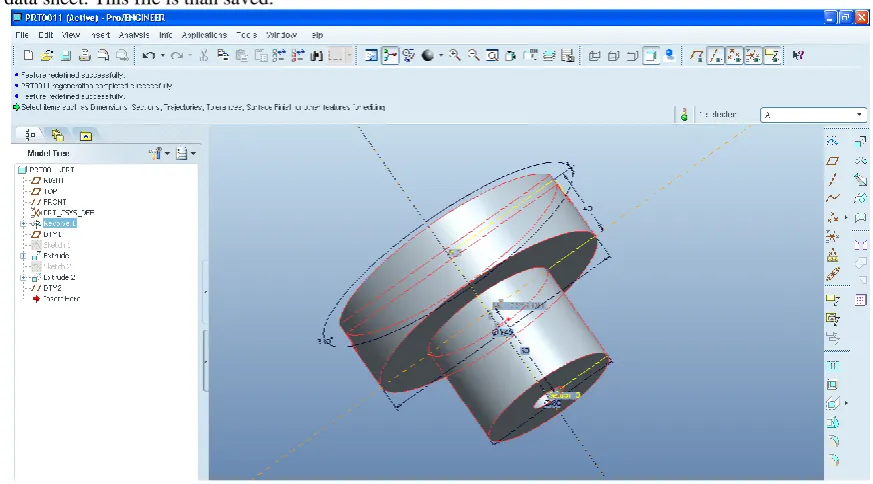Toggle annotation display button
Screen dimensions: 873x484
(x=772, y=55)
